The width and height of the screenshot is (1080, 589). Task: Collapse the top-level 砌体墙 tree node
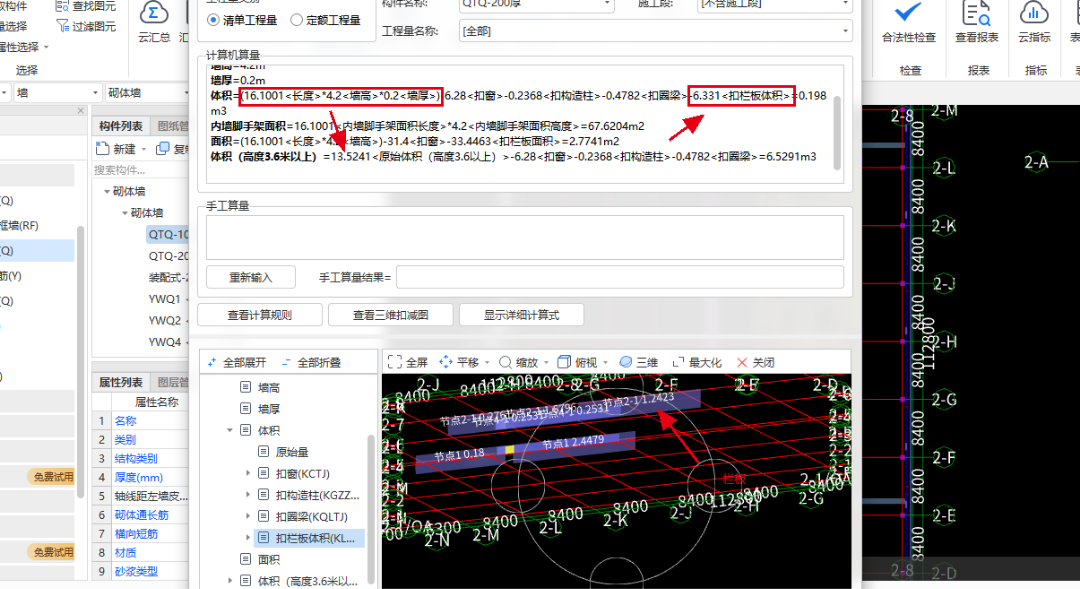(107, 191)
